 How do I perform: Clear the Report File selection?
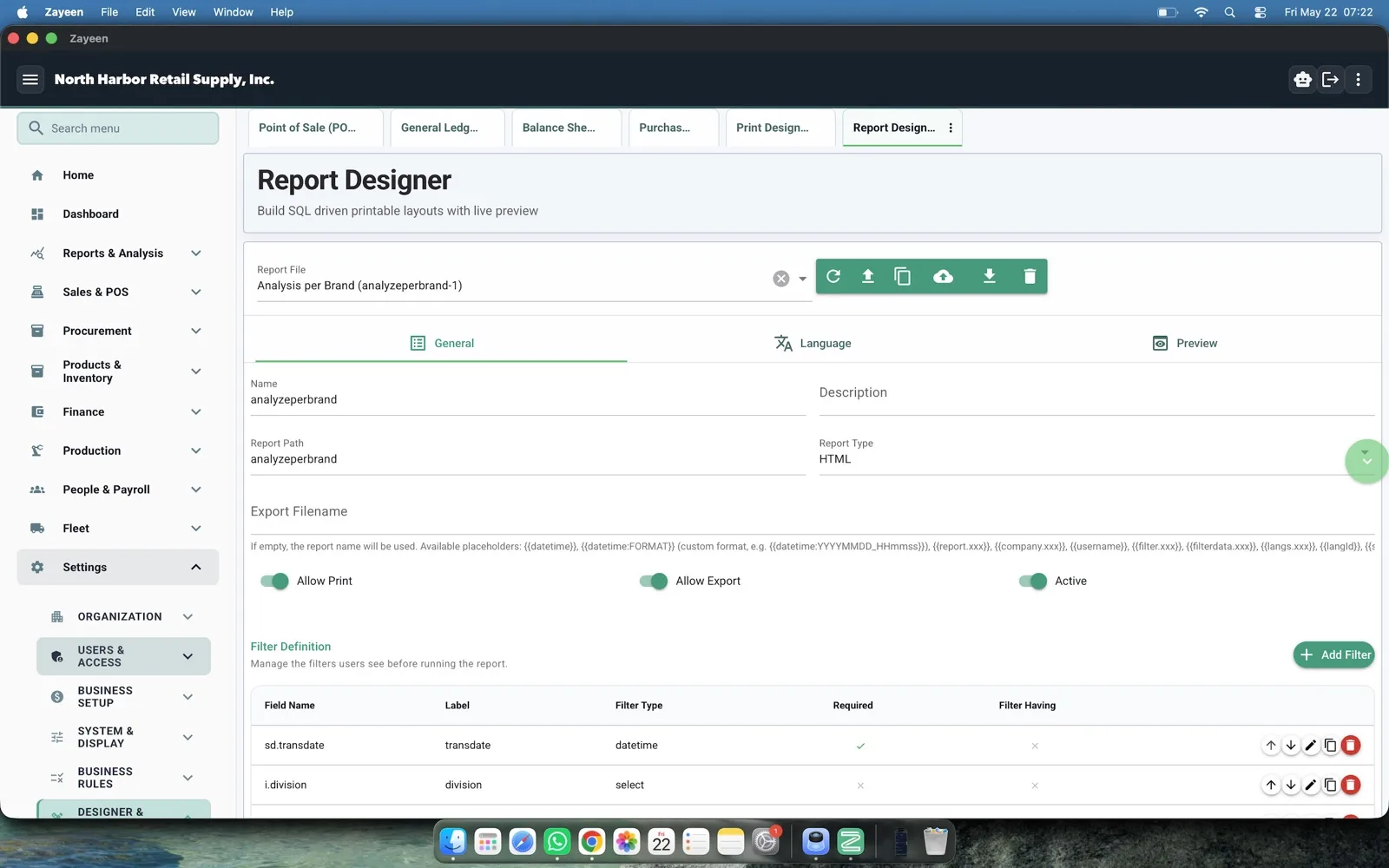tap(781, 279)
